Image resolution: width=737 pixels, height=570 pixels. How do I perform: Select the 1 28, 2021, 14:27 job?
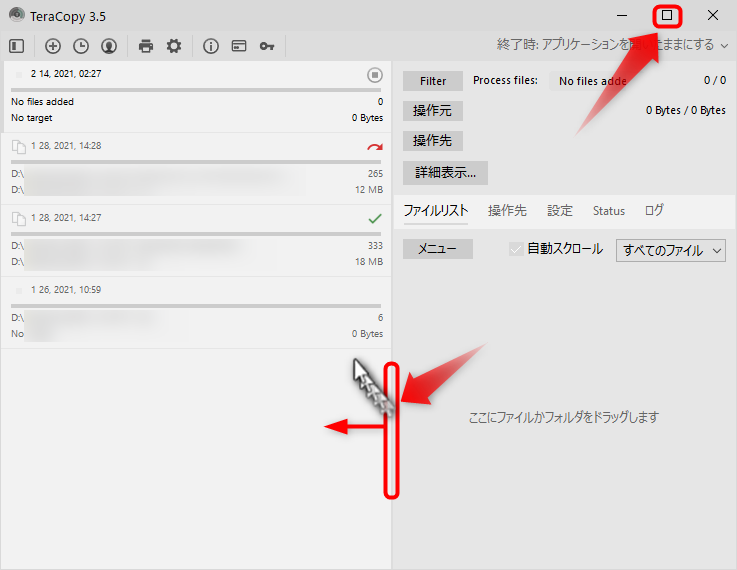click(x=196, y=241)
